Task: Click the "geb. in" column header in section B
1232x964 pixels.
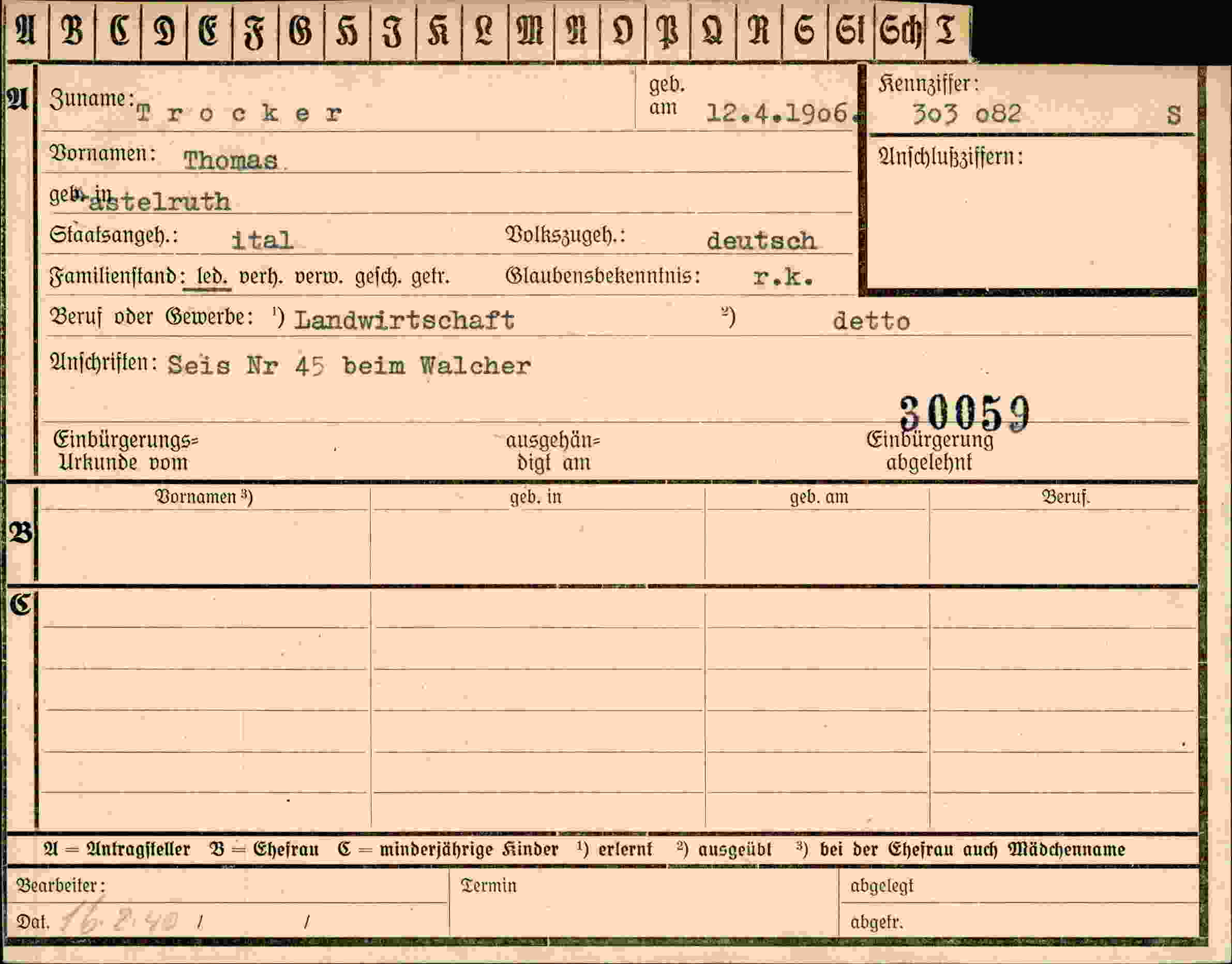Action: pyautogui.click(x=536, y=497)
